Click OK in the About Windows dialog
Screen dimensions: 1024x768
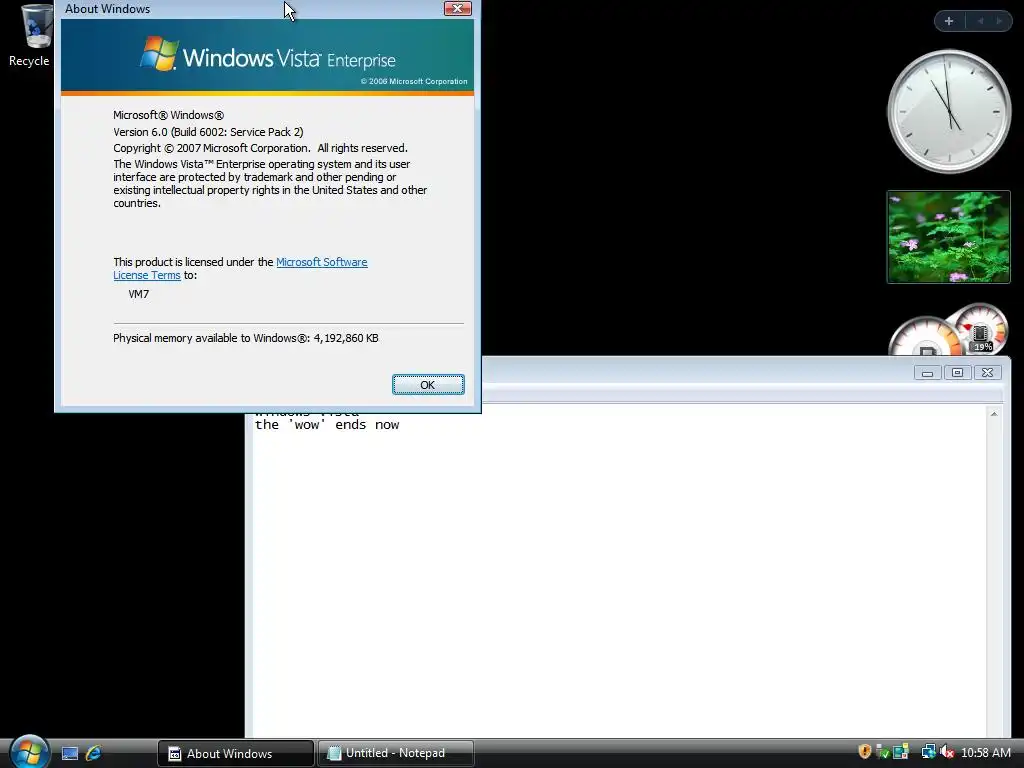tap(428, 385)
